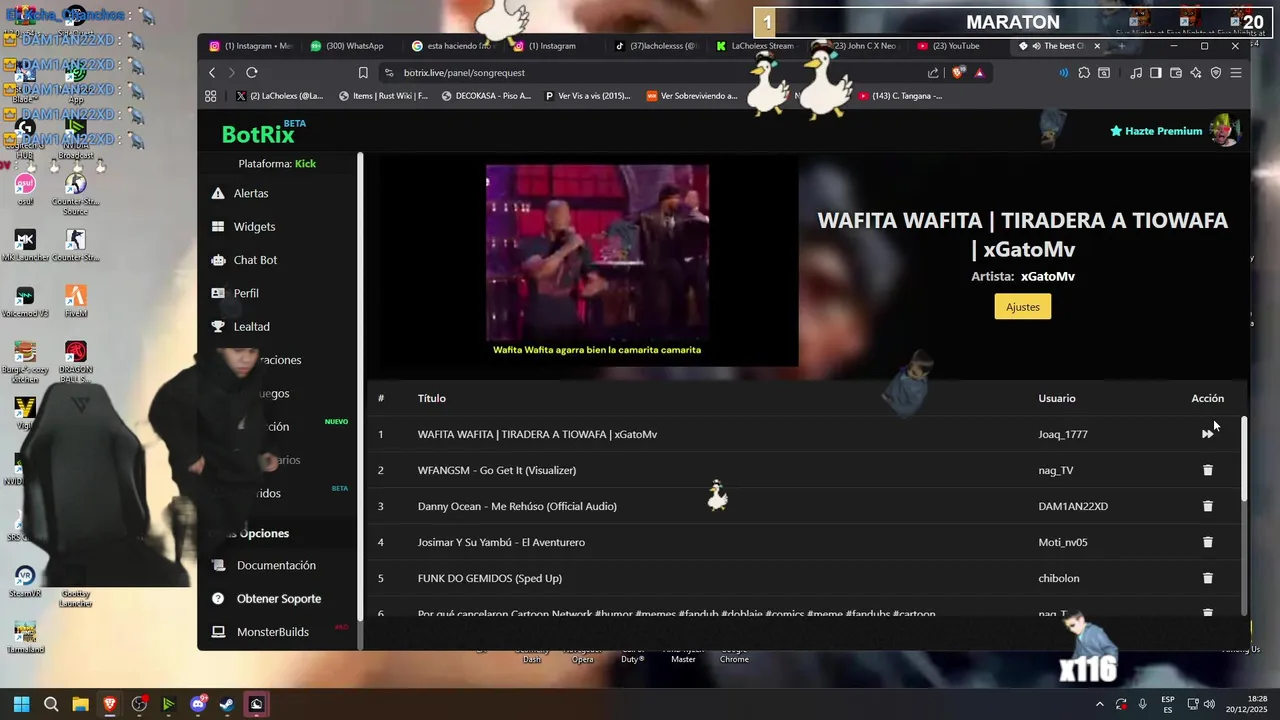Reload the botrix page
This screenshot has height=720, width=1280.
(x=252, y=72)
